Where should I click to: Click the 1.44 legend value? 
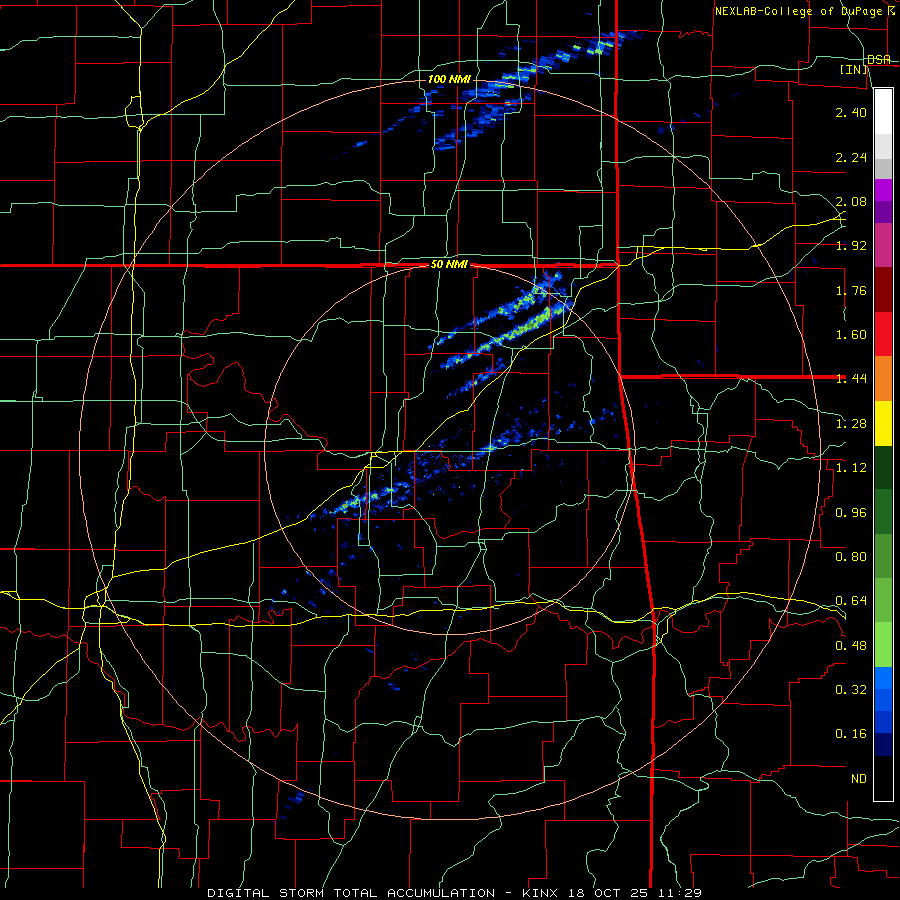[x=851, y=379]
